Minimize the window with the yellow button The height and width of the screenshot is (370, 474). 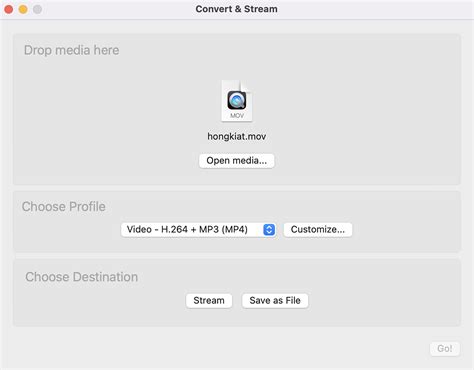click(x=23, y=9)
